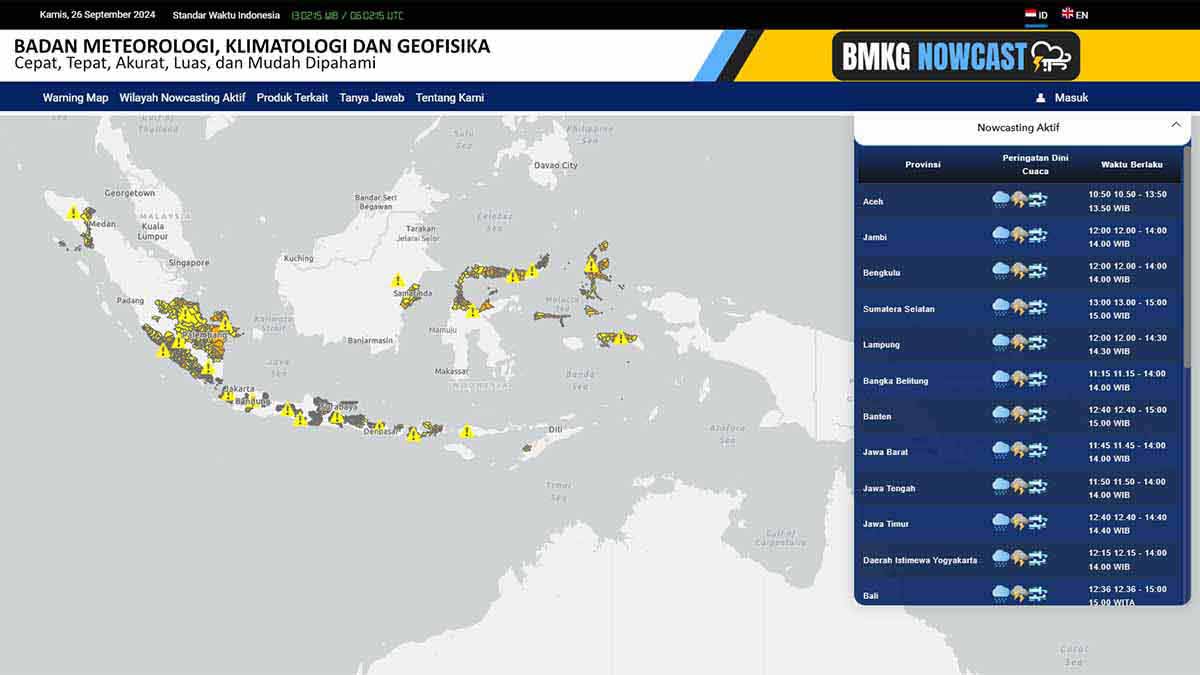
Task: Click the warning triangle on Halmahera, North Maluku
Action: click(x=591, y=266)
